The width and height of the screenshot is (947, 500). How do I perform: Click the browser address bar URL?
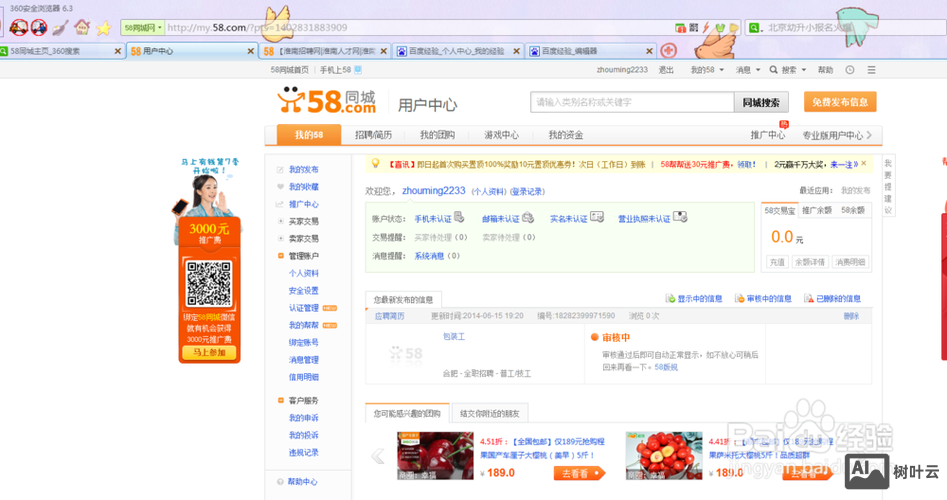tap(257, 28)
